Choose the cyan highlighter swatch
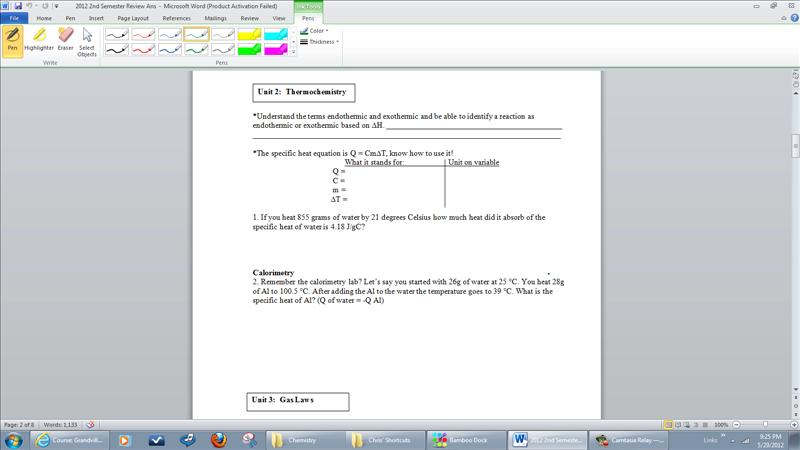The image size is (800, 450). [x=276, y=34]
